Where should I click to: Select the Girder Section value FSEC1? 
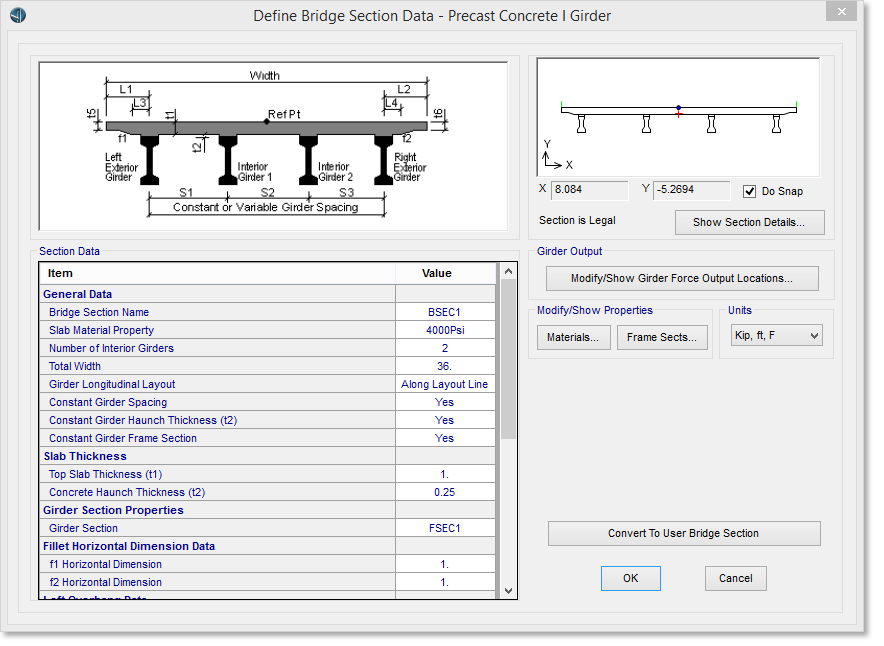444,529
